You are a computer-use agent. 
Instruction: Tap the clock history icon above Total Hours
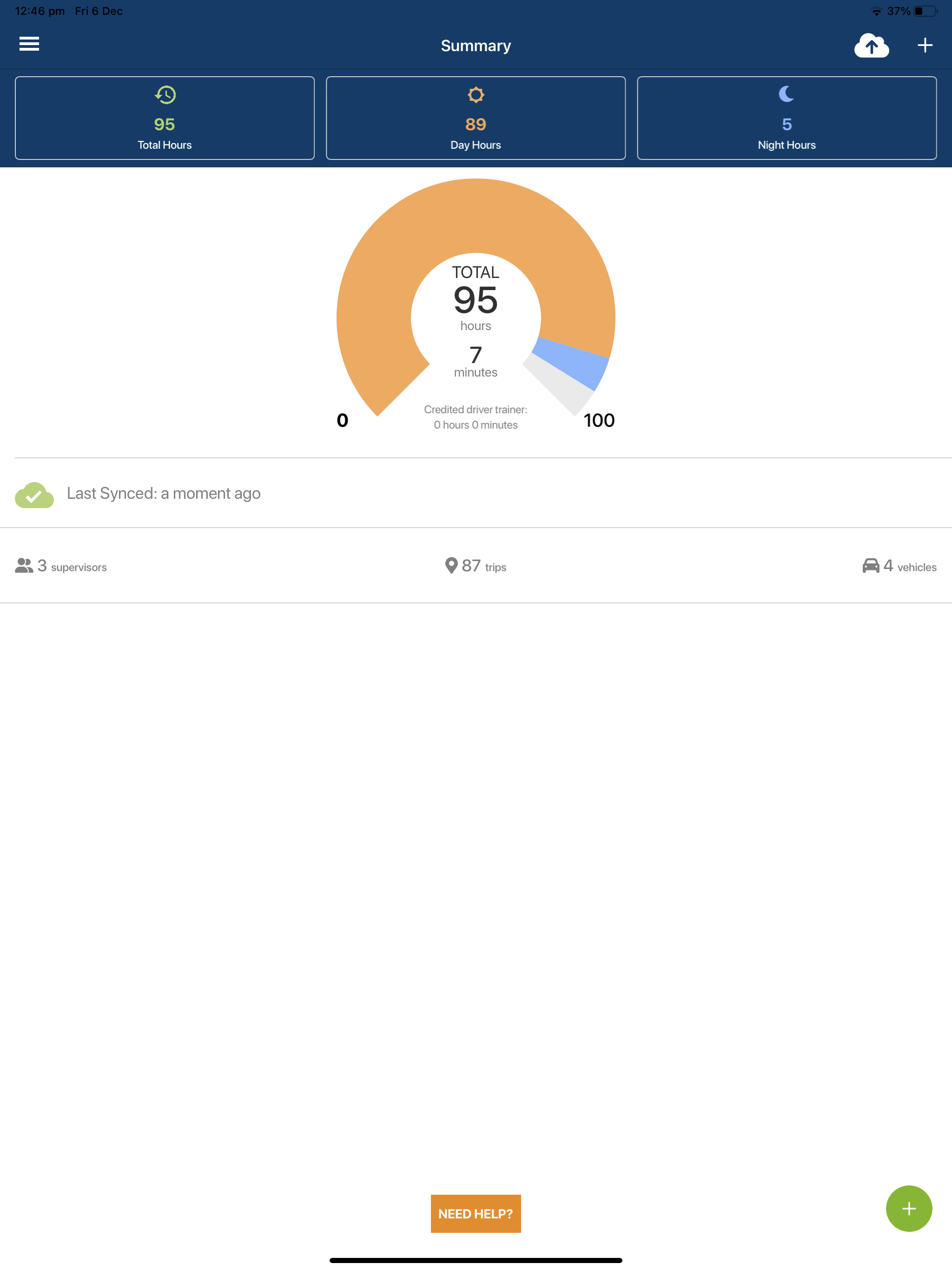pos(165,95)
